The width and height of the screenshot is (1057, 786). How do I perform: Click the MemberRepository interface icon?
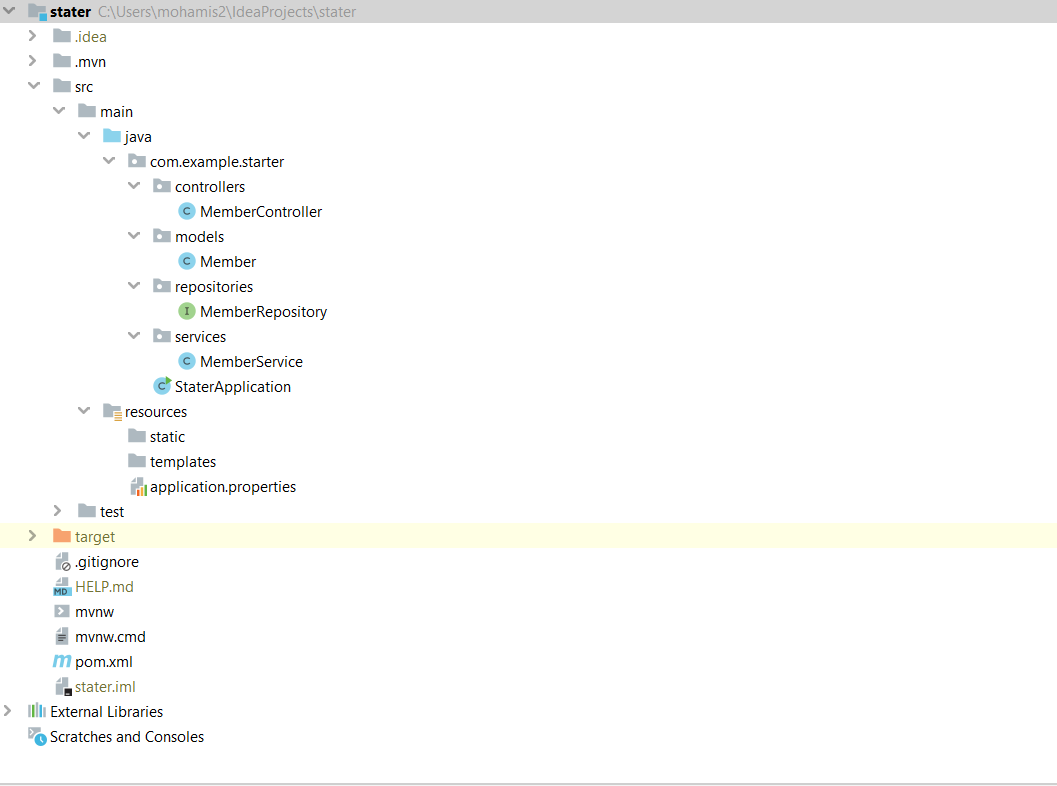187,311
